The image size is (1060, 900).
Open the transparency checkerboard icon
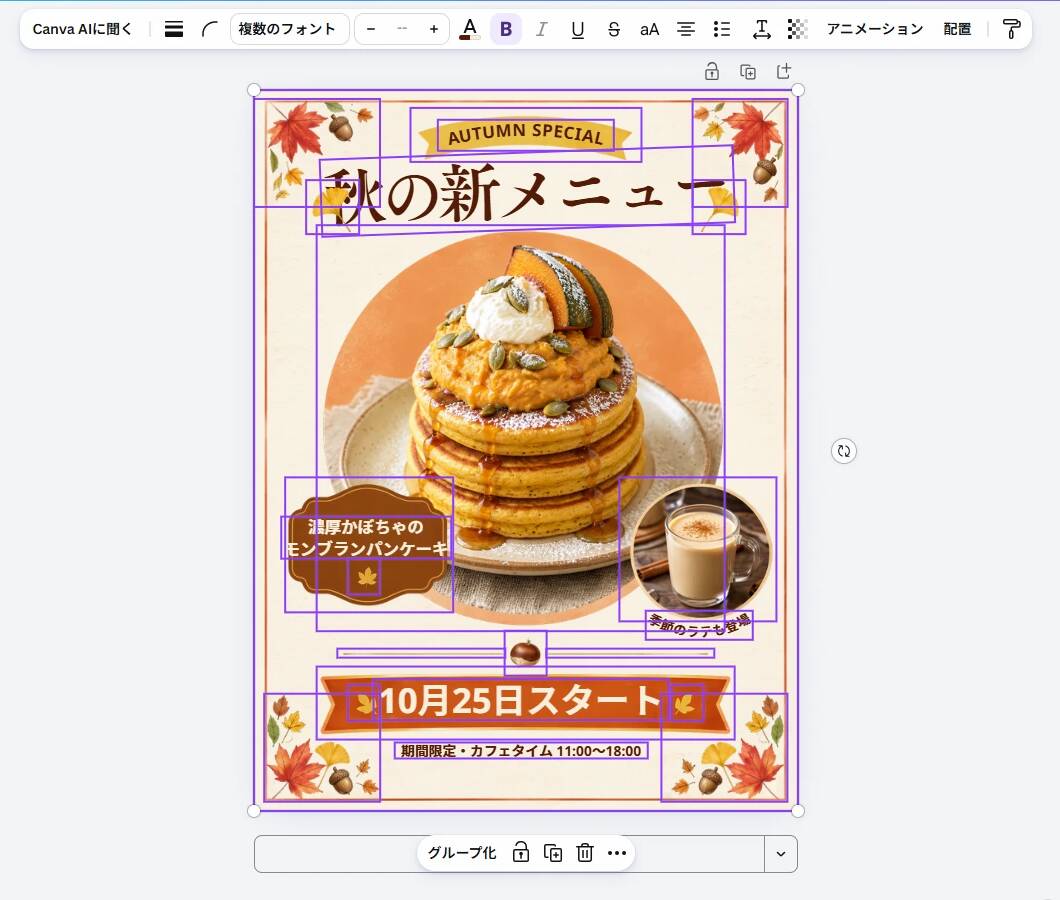point(798,29)
